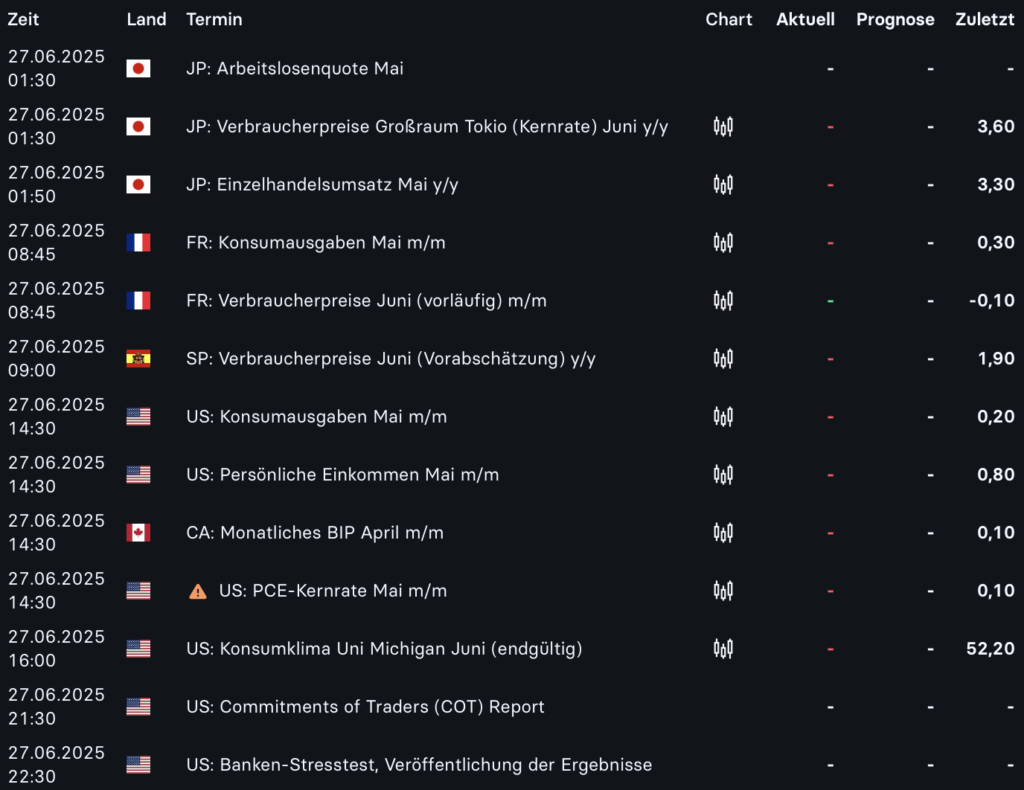1024x790 pixels.
Task: Click chart icon for FR Konsumausgaben Mai
Action: pyautogui.click(x=723, y=243)
